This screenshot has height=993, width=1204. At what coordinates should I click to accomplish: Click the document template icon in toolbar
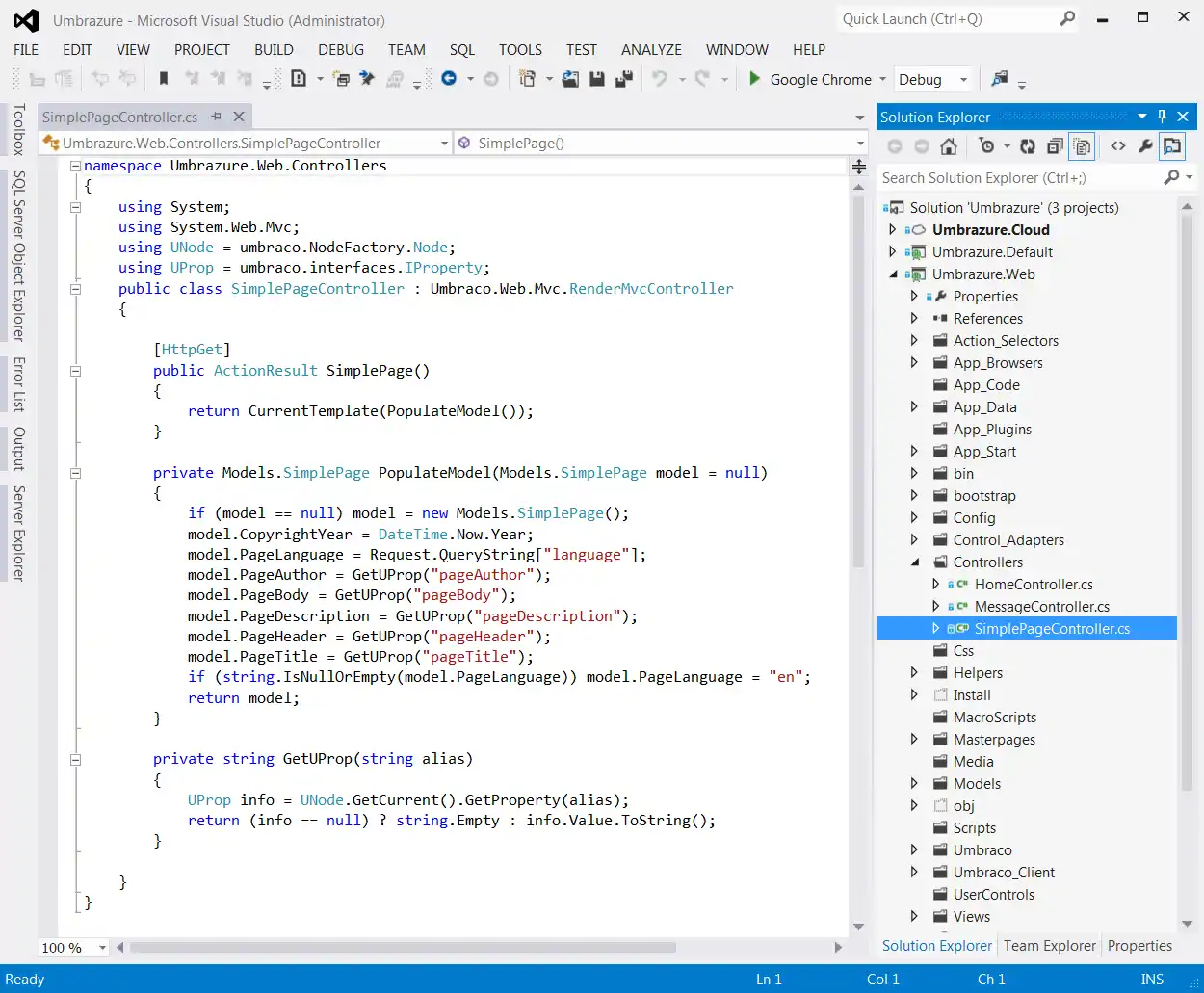point(299,79)
